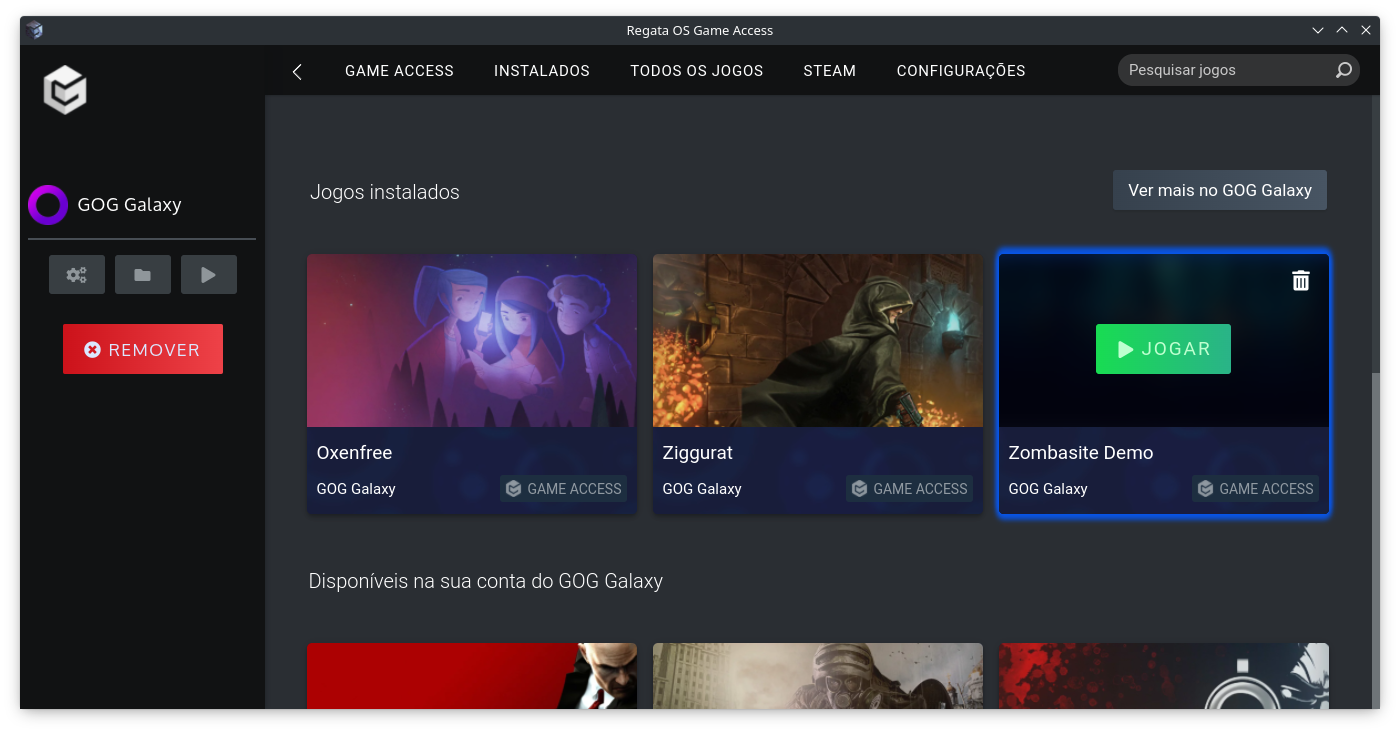Viewport: 1400px width, 733px height.
Task: Click the Game Access badge on Ziggurat card
Action: click(x=910, y=489)
